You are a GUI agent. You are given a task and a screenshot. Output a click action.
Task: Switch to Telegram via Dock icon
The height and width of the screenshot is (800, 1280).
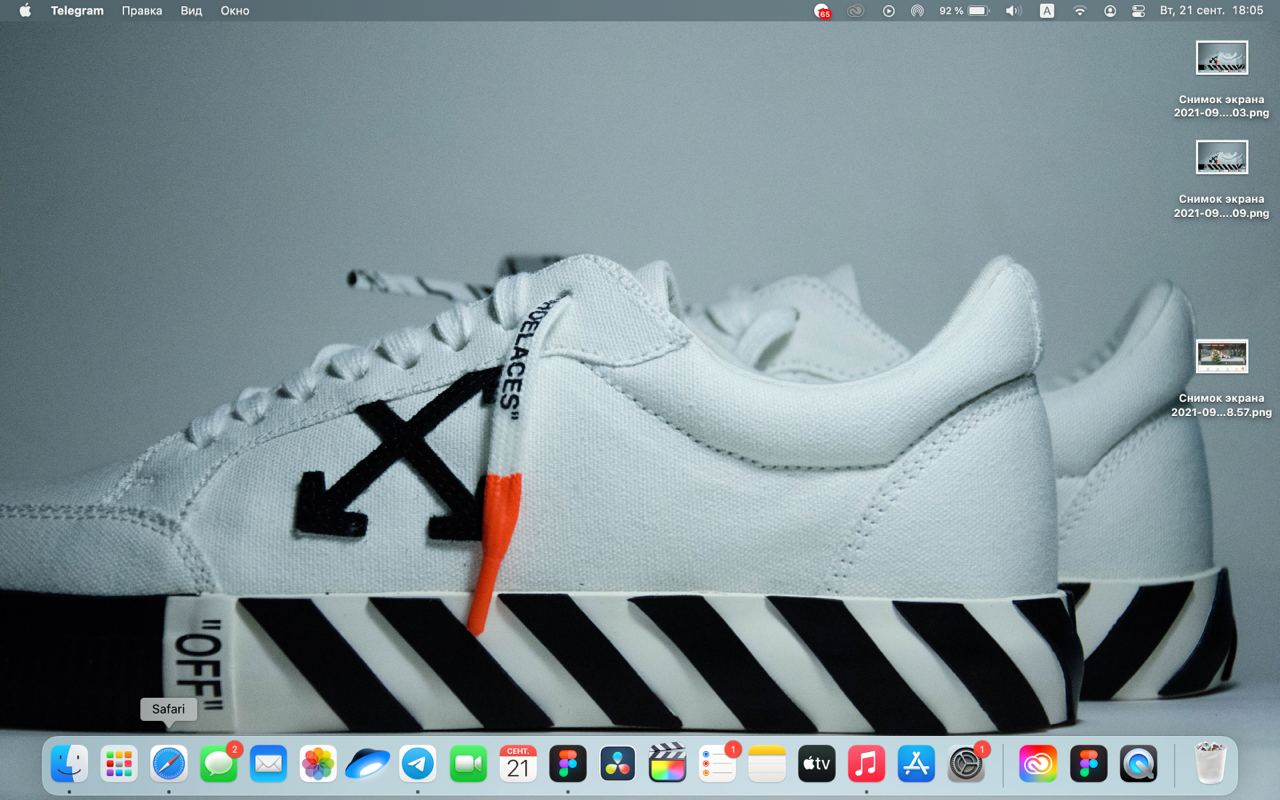[418, 765]
